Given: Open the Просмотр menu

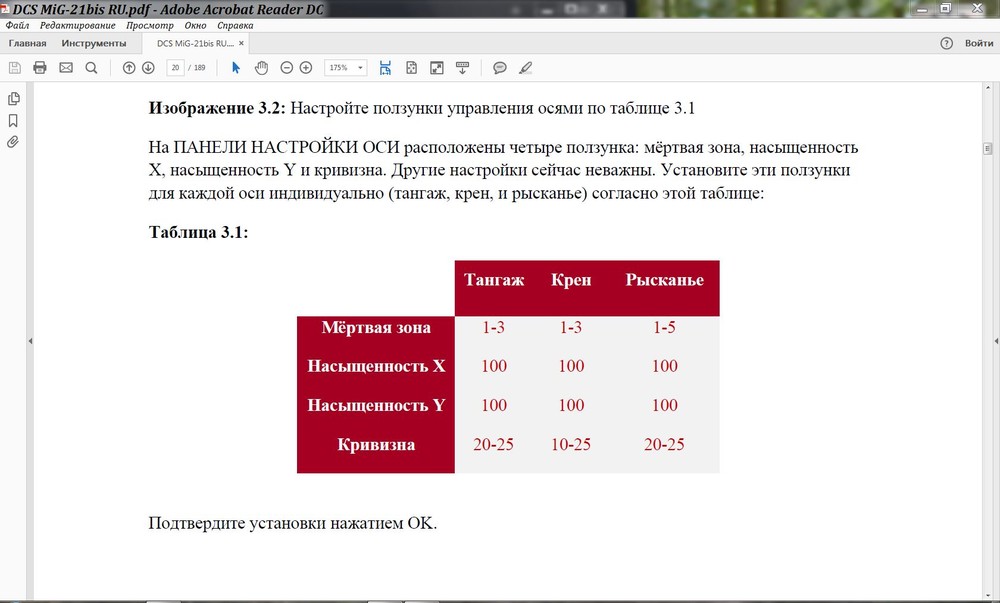Looking at the screenshot, I should pyautogui.click(x=150, y=25).
